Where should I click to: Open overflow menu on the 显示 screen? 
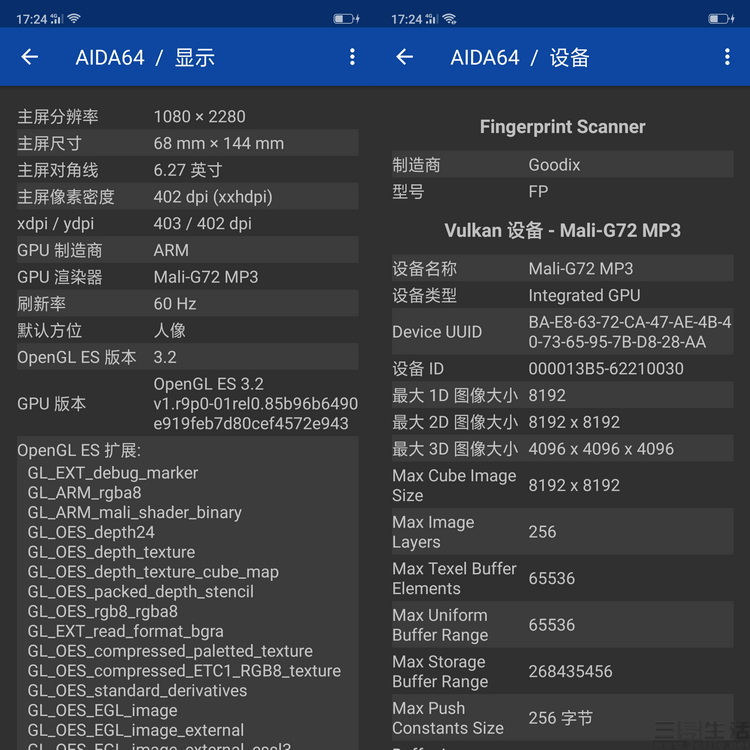pos(352,57)
